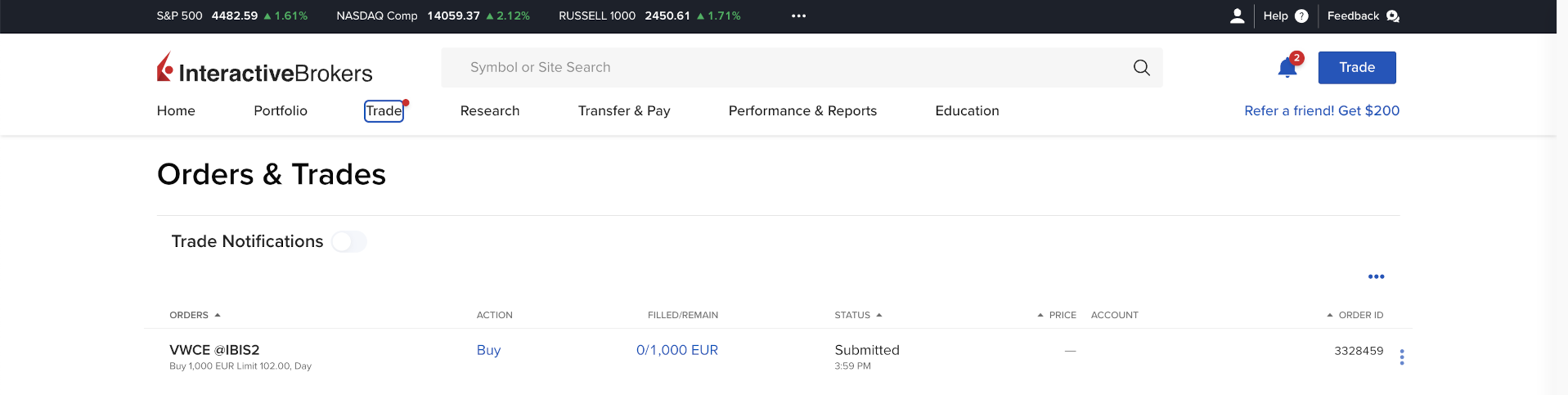
Task: Expand more market indices in ticker bar
Action: click(798, 16)
